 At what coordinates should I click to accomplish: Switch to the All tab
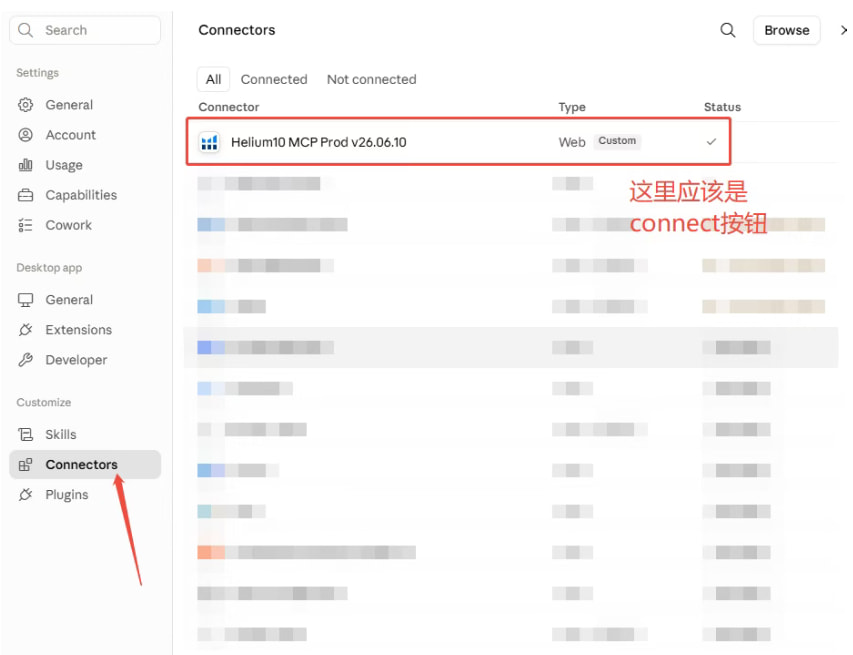213,79
